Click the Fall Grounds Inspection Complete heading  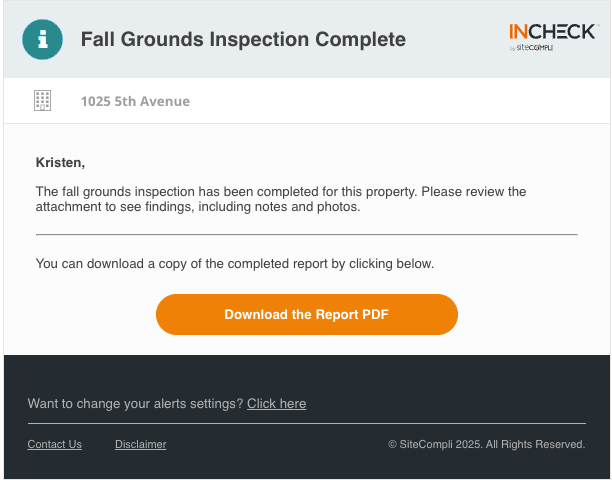coord(243,39)
